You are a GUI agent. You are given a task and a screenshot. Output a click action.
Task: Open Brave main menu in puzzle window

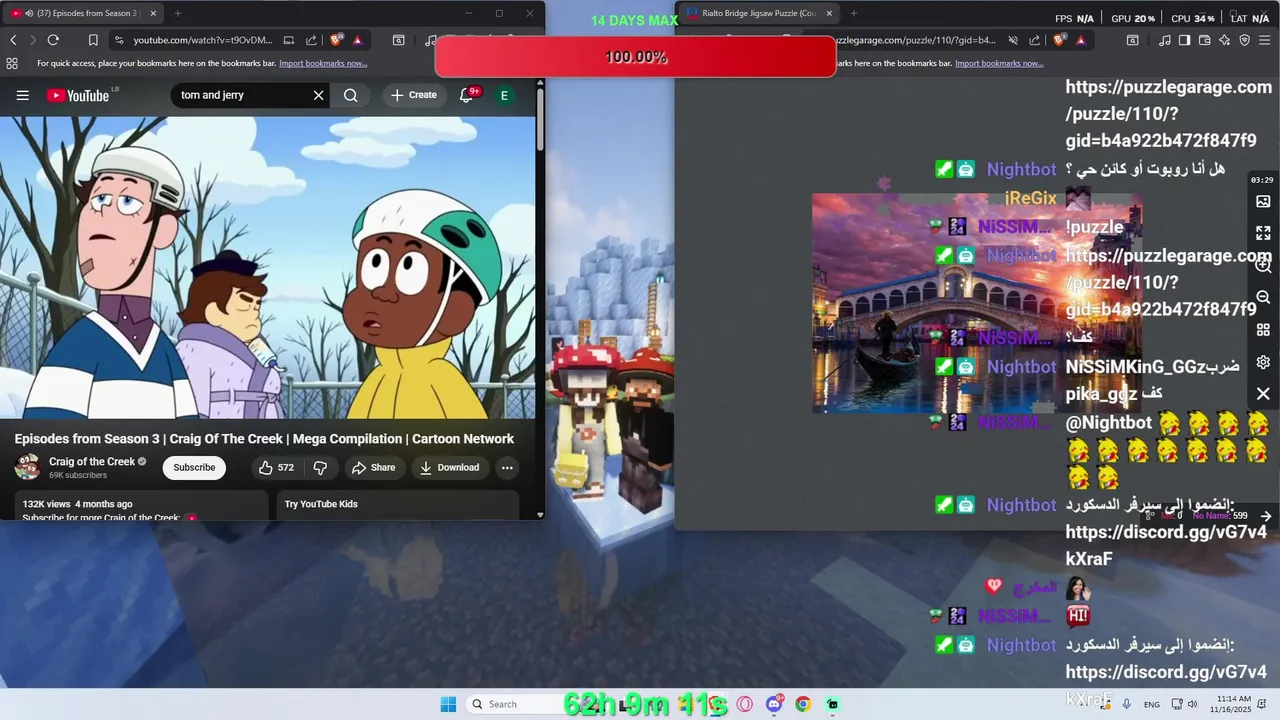pos(1263,40)
